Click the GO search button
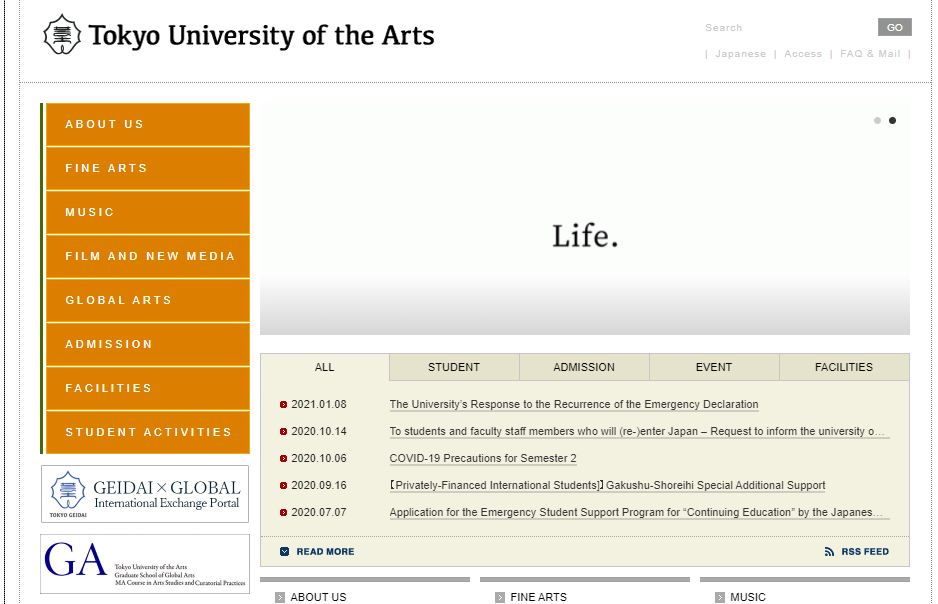The image size is (938, 604). click(x=894, y=28)
